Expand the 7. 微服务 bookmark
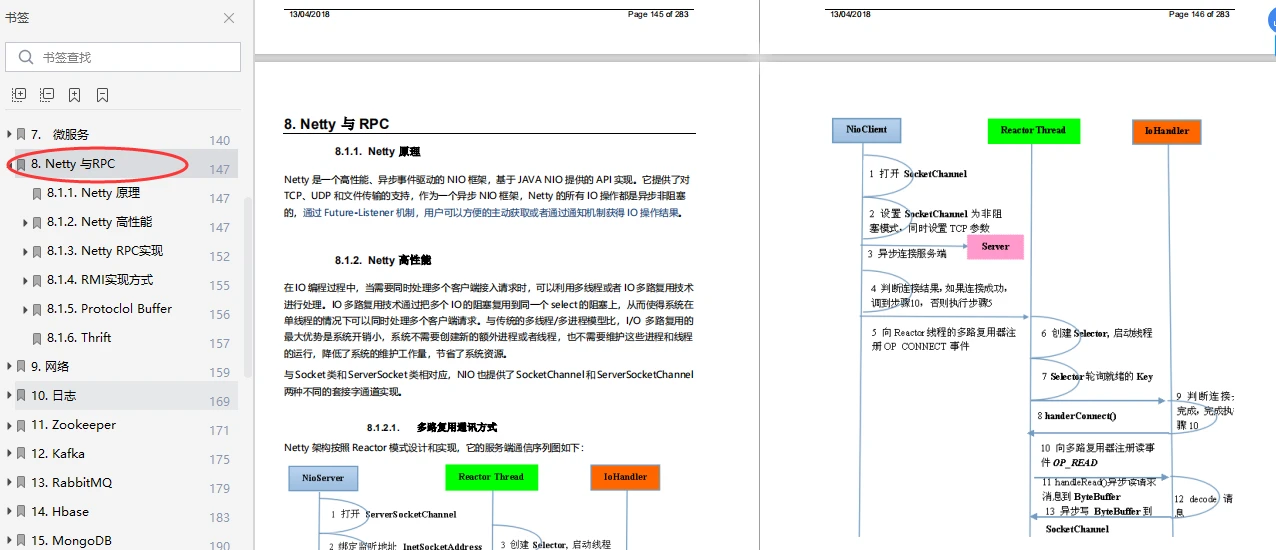This screenshot has height=550, width=1276. 9,134
